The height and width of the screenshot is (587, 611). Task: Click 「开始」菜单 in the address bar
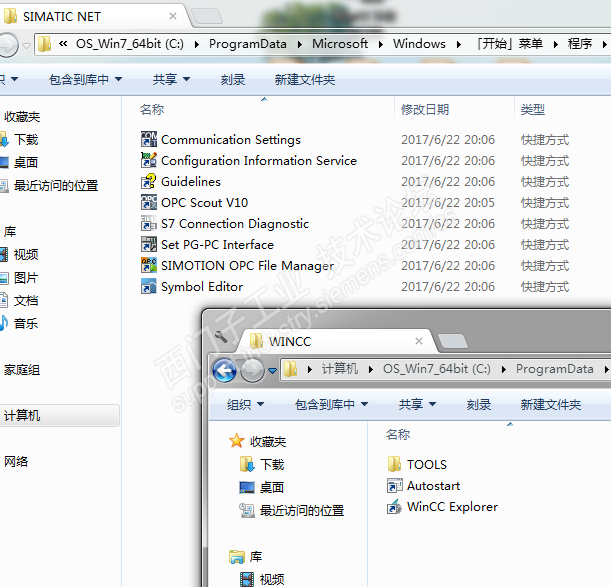tap(509, 44)
